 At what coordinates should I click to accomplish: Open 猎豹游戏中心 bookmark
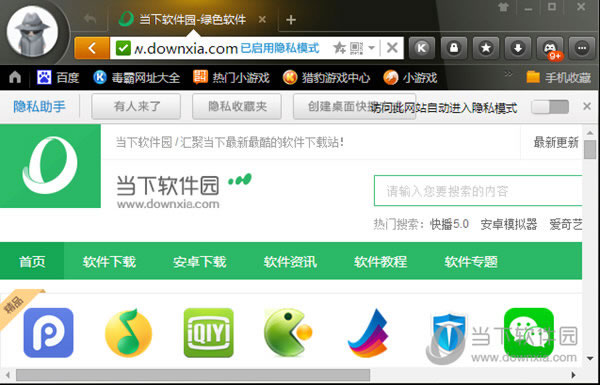point(326,78)
